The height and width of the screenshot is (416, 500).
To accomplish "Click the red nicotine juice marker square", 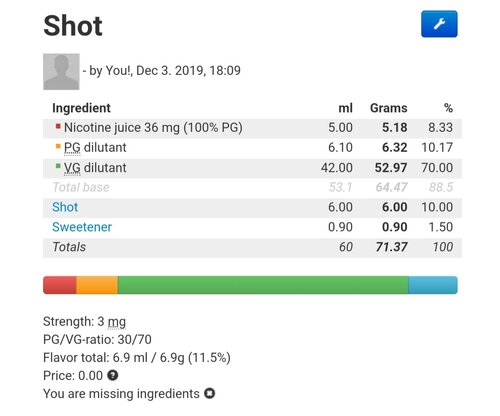I will (58, 126).
